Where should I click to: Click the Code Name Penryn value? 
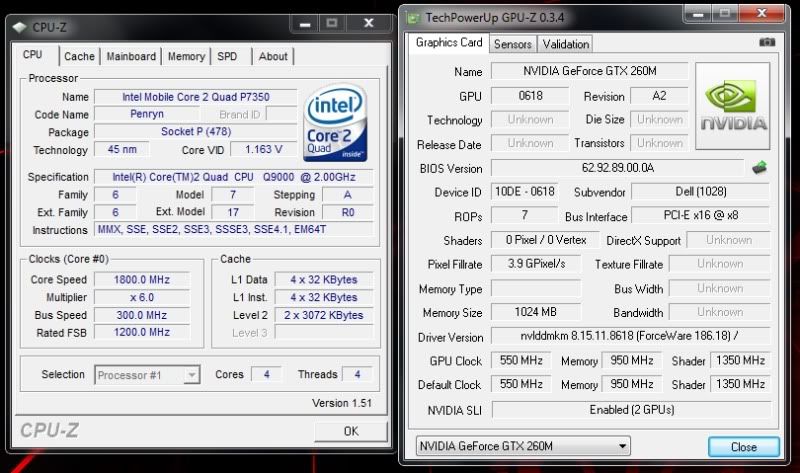pyautogui.click(x=146, y=114)
